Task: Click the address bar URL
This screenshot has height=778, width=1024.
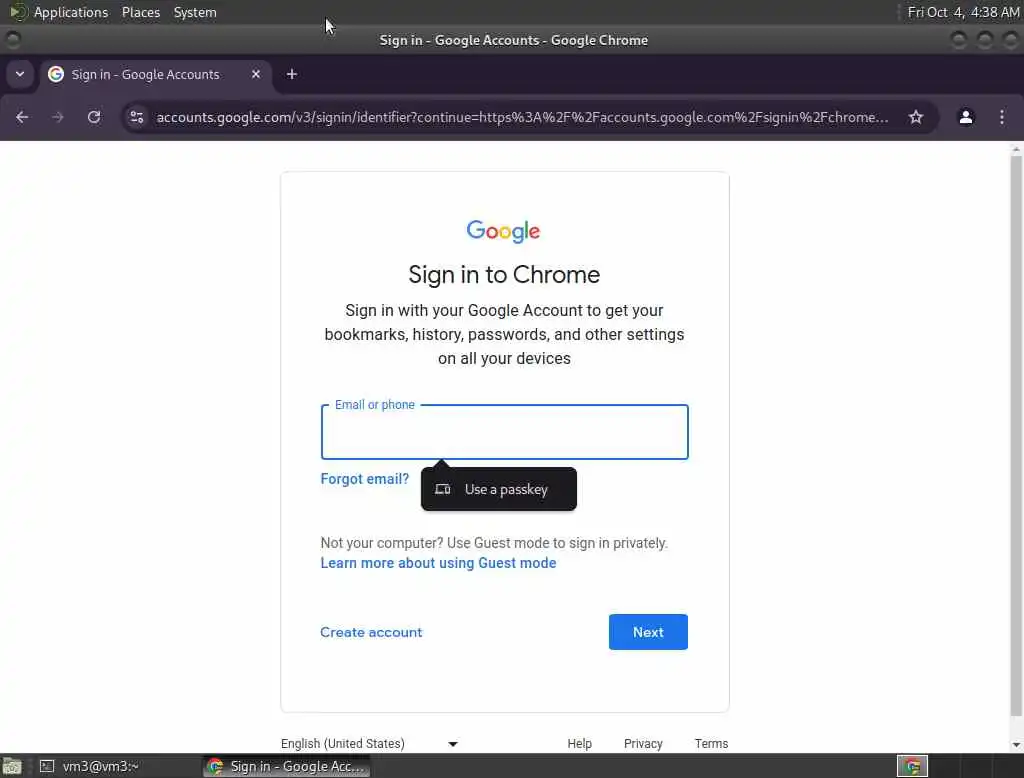Action: click(522, 117)
